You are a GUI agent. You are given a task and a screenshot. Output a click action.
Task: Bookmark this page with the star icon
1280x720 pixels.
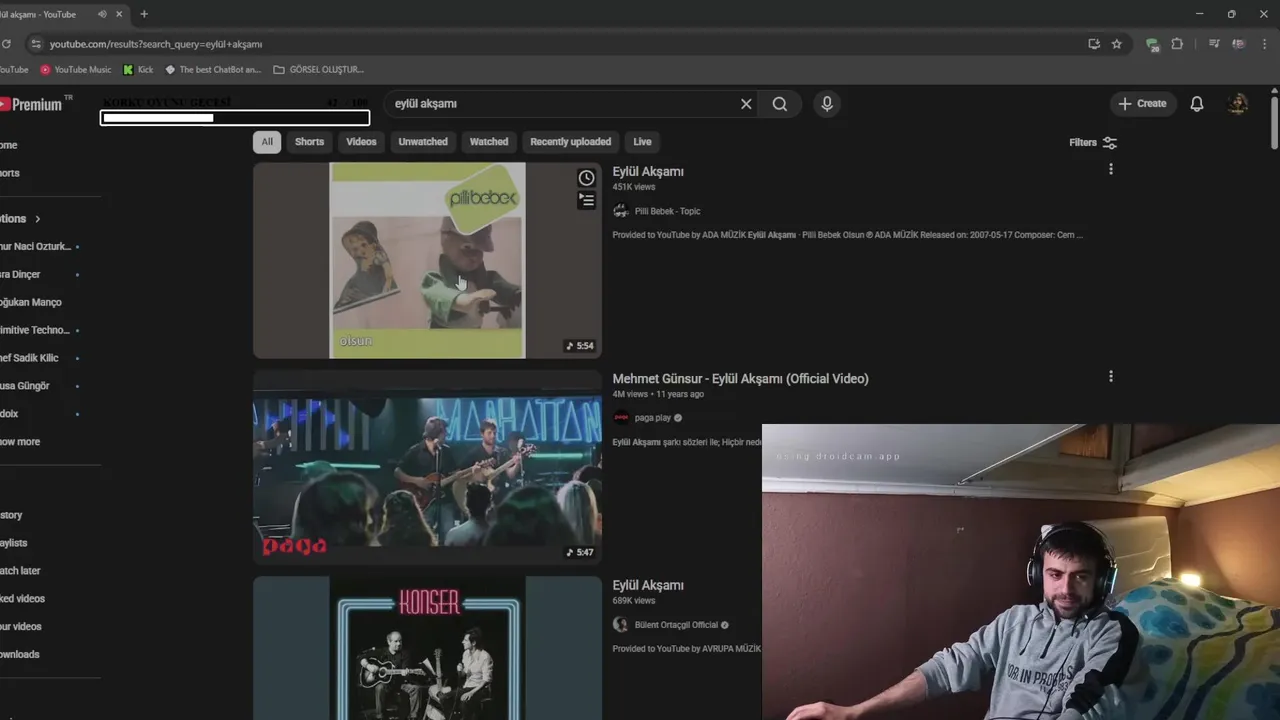1117,44
